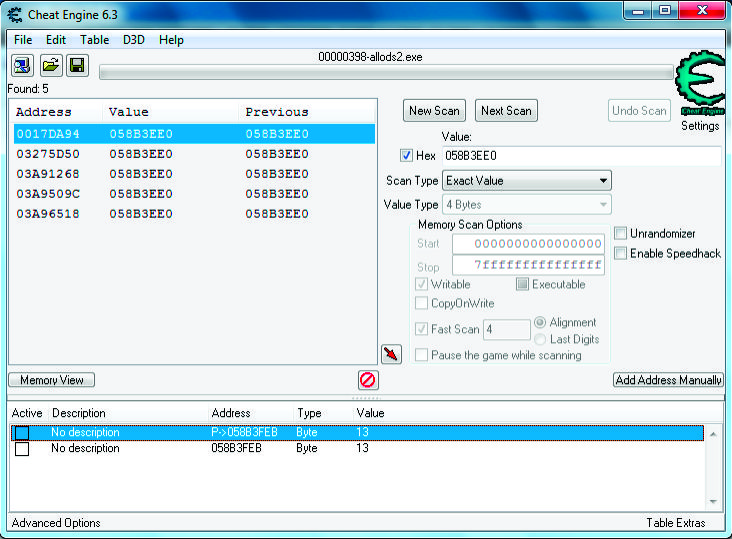Click the open process computer icon
This screenshot has width=732, height=539.
tap(22, 66)
